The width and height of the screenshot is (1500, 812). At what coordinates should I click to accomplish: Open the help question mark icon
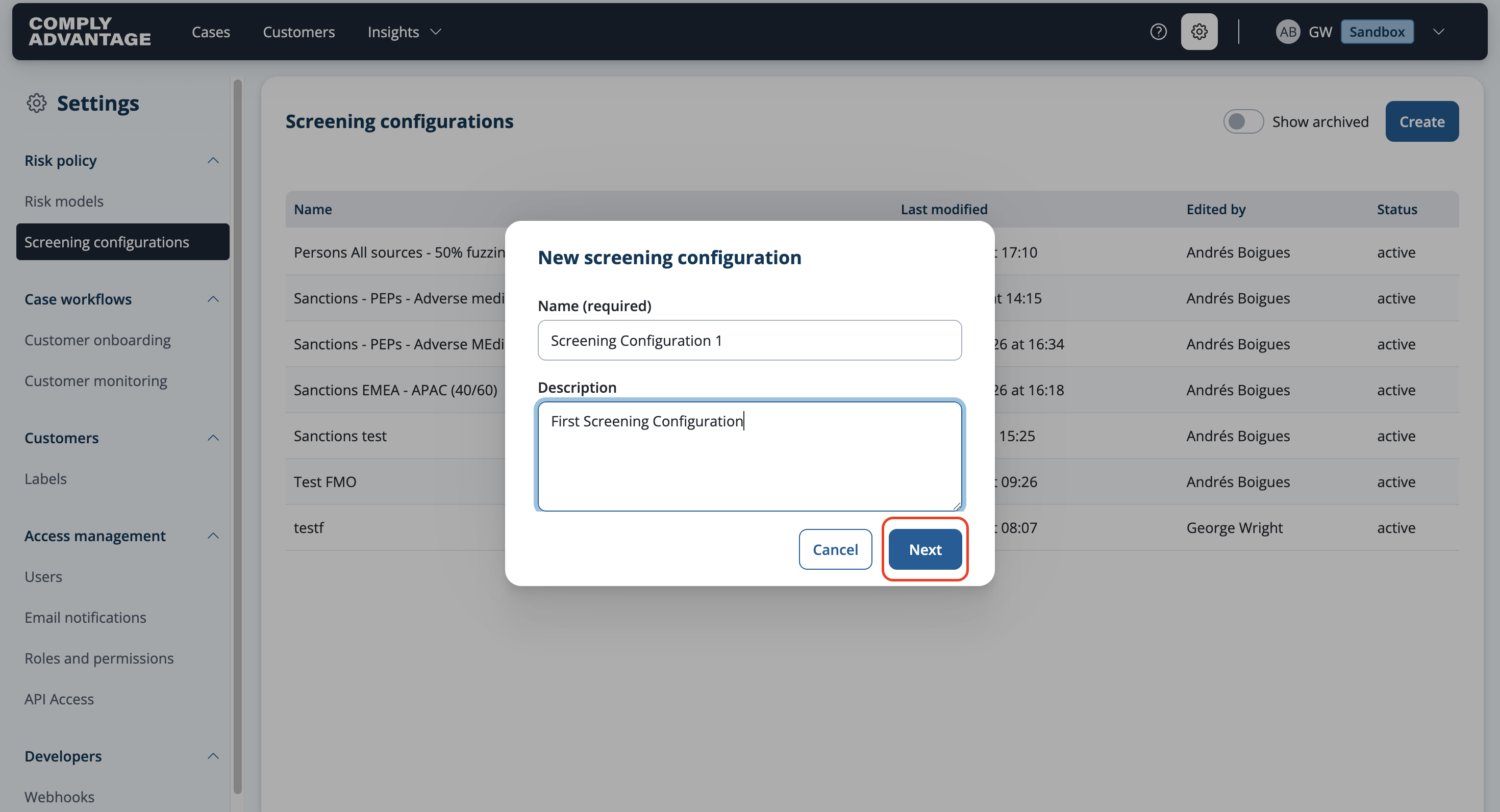(1158, 32)
